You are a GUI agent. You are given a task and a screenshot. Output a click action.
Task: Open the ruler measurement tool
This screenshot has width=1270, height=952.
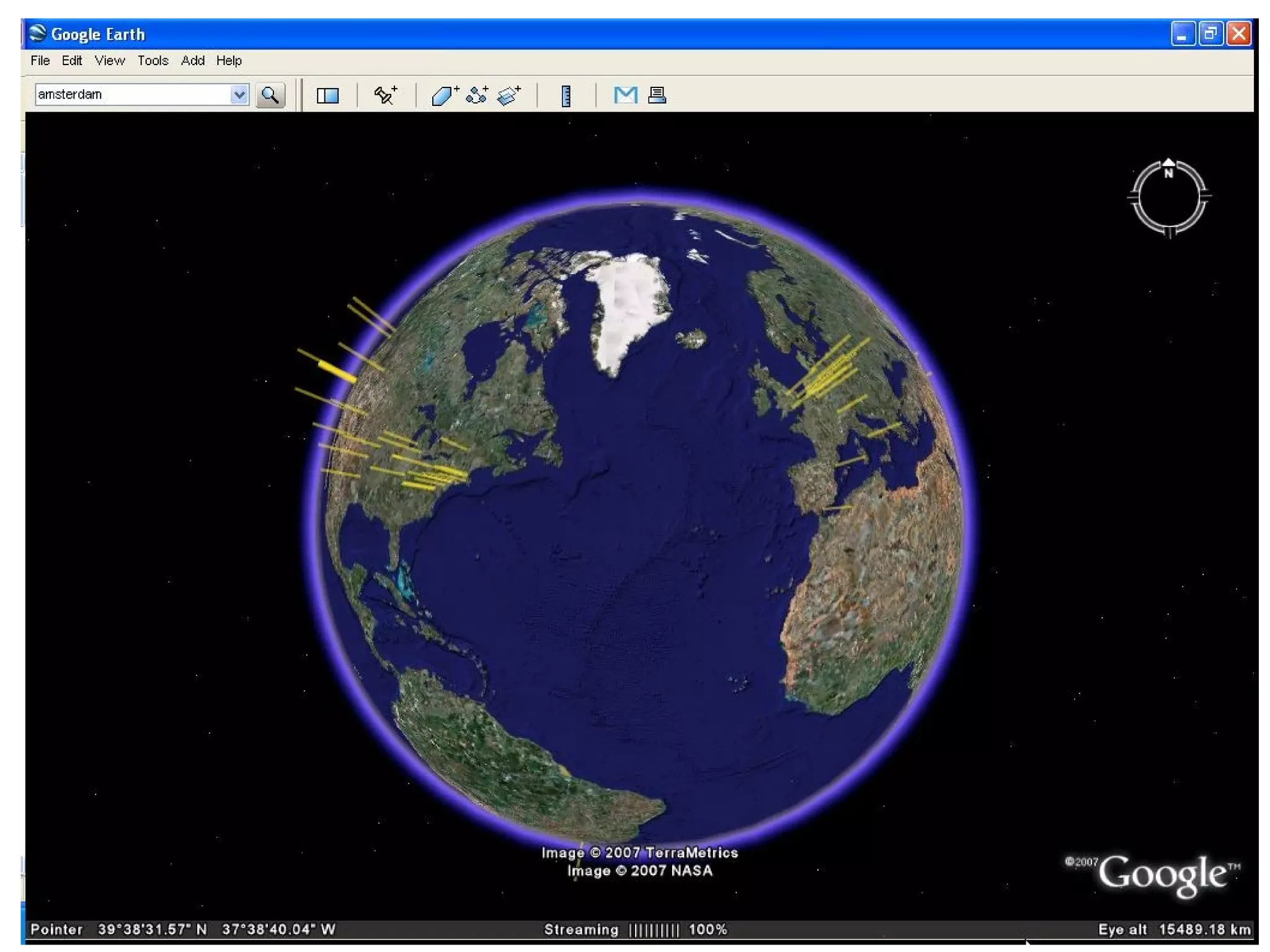point(566,96)
